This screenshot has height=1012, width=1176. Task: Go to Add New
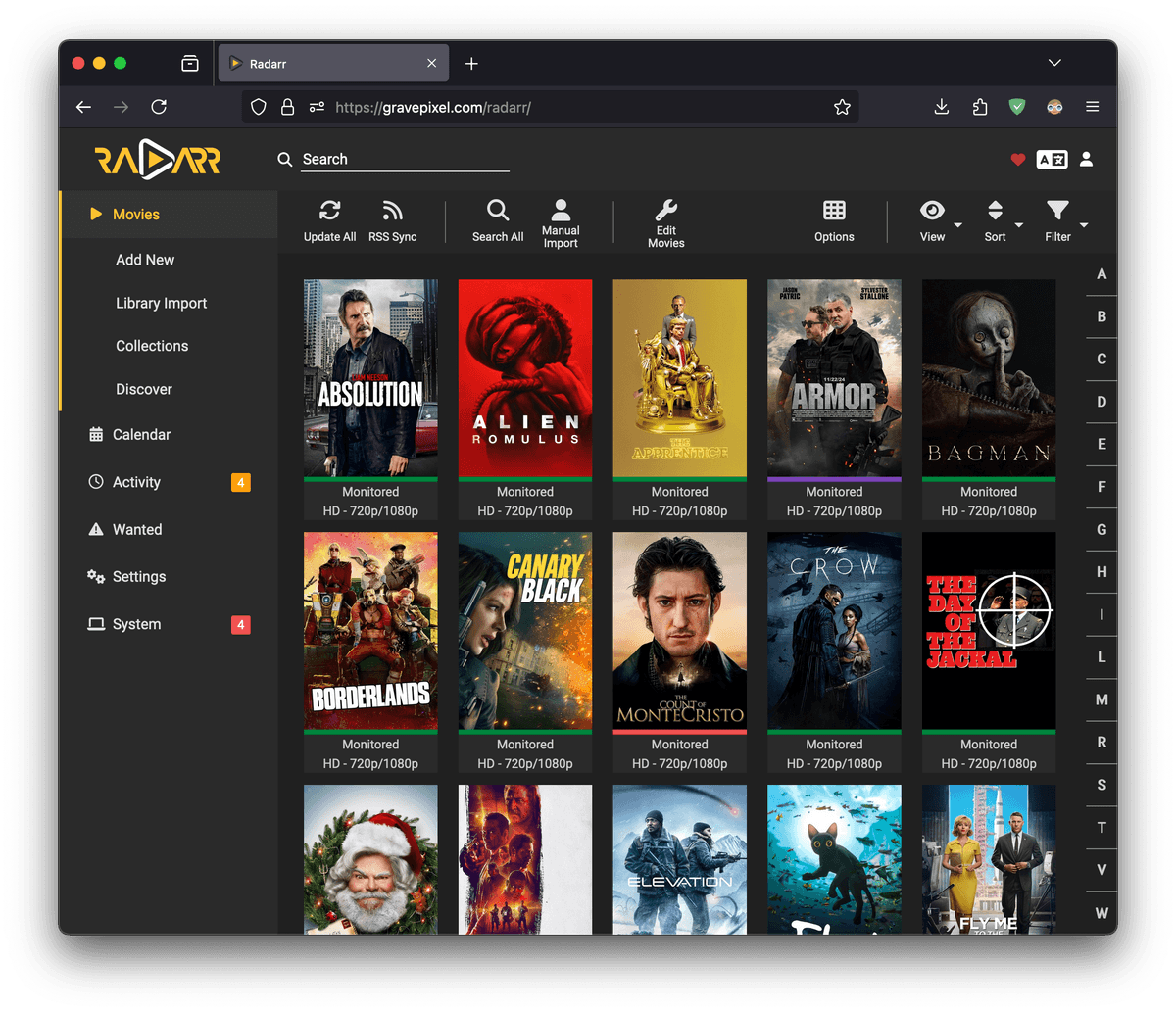[x=145, y=260]
